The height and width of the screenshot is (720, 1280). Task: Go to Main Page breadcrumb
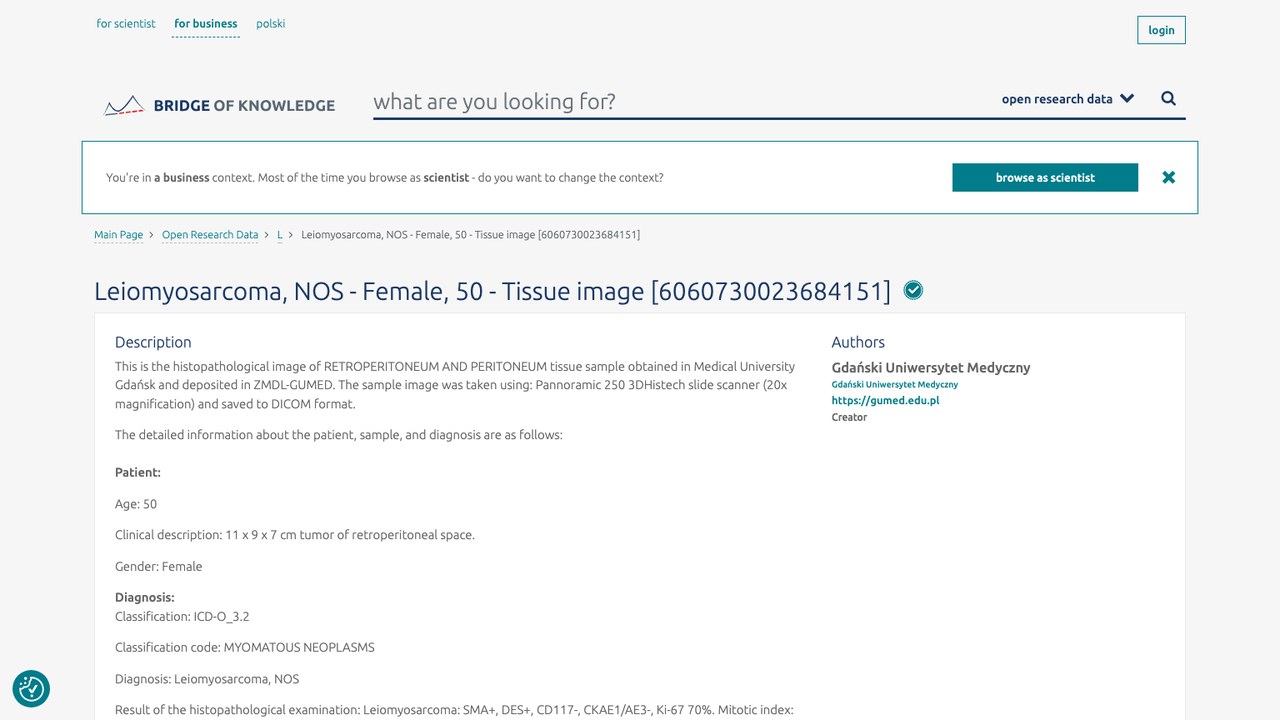click(x=118, y=235)
